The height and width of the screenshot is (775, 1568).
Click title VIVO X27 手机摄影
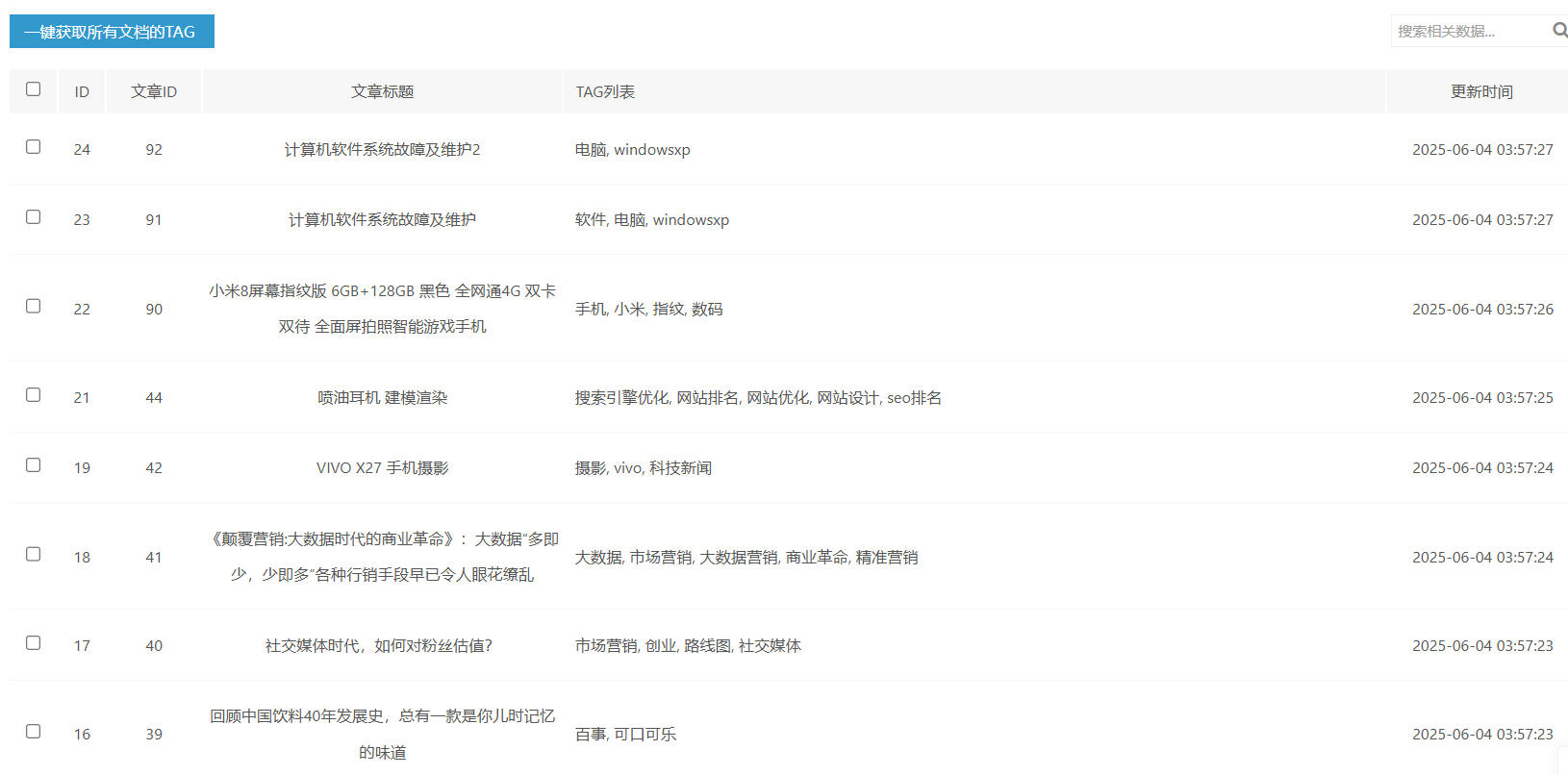[382, 467]
